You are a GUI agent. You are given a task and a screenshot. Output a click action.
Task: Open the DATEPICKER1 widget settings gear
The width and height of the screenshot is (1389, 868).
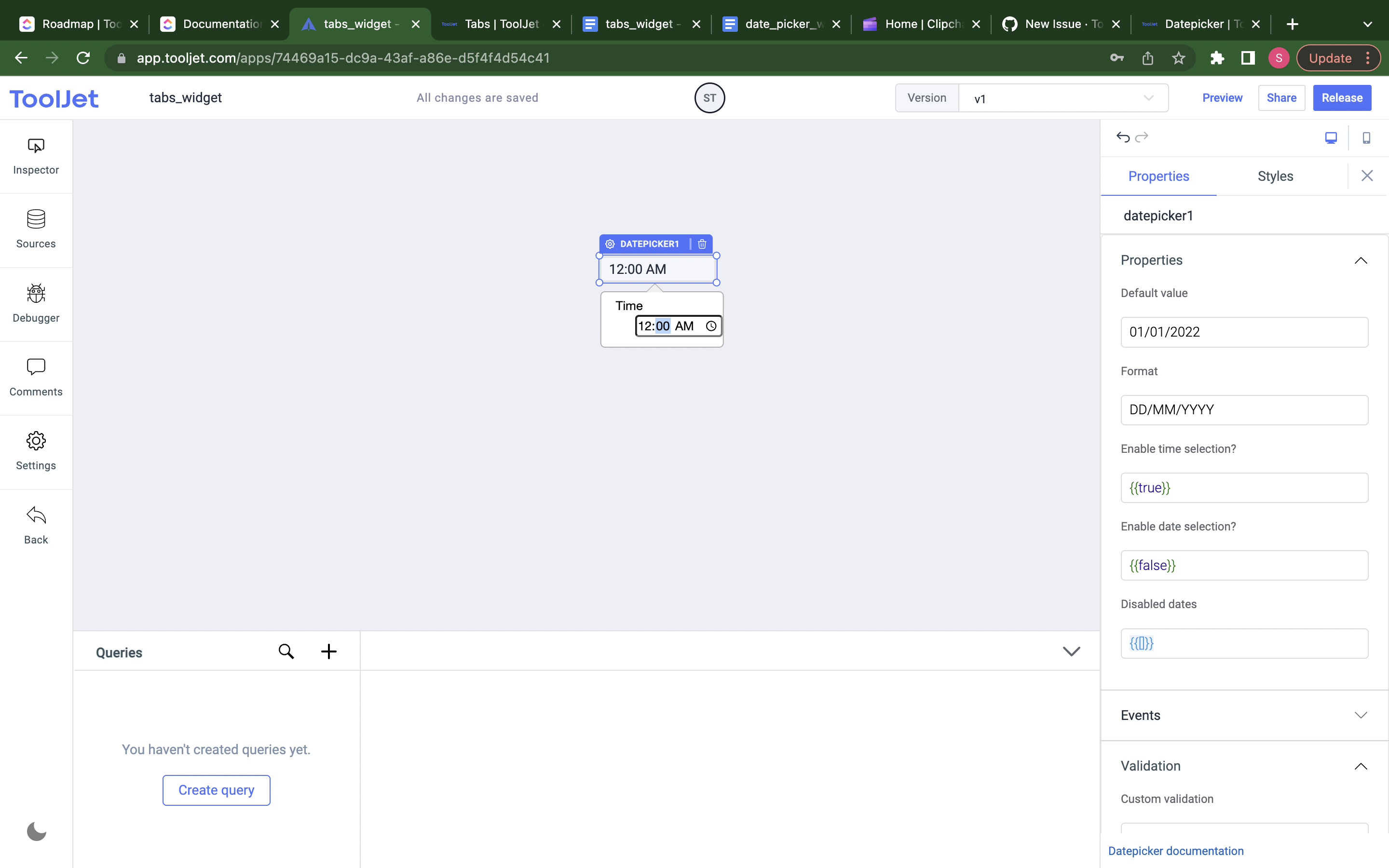pyautogui.click(x=610, y=244)
